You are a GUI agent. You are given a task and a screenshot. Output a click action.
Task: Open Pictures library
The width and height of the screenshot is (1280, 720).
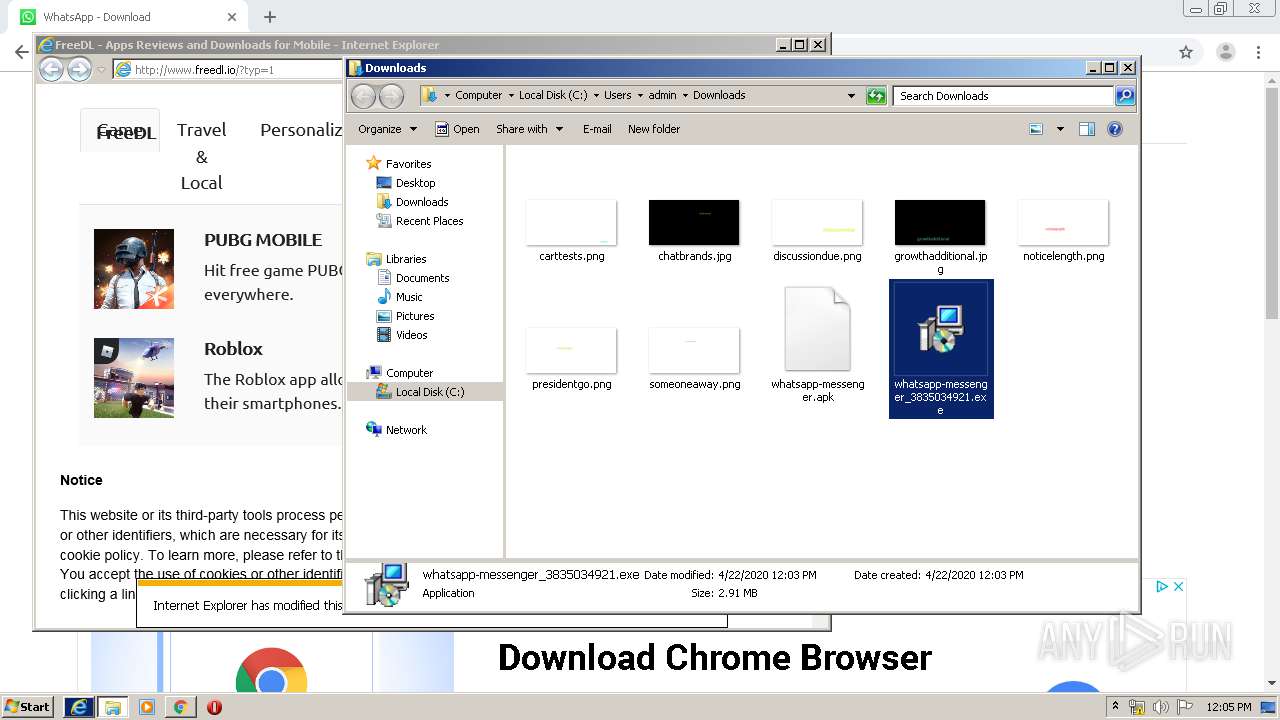point(415,316)
